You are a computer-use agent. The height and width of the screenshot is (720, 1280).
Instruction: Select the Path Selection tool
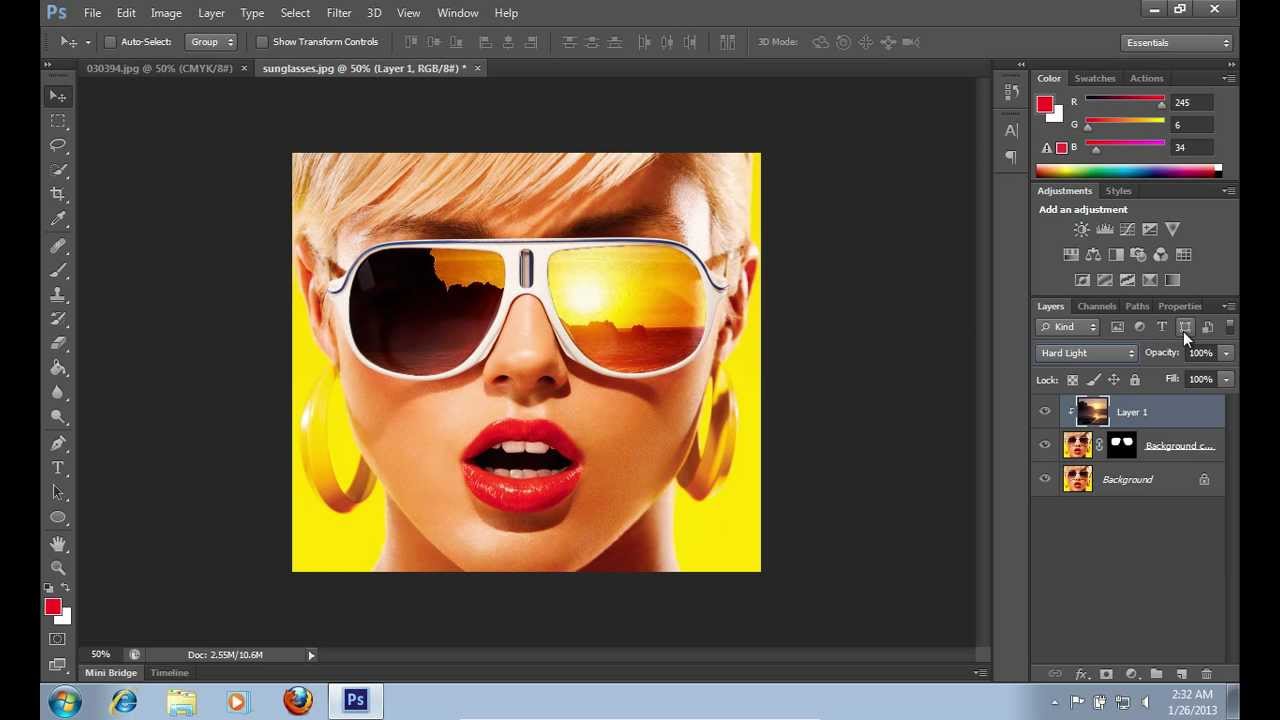58,493
